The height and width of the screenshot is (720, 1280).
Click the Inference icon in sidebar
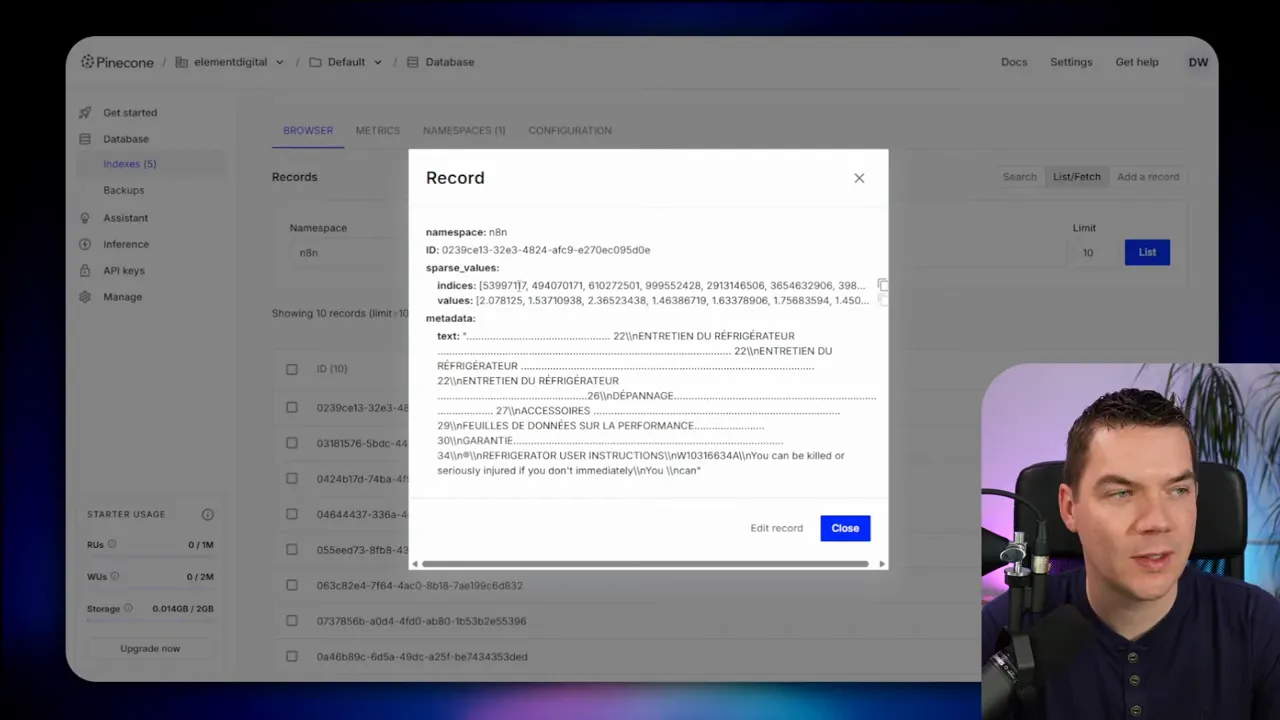point(85,244)
